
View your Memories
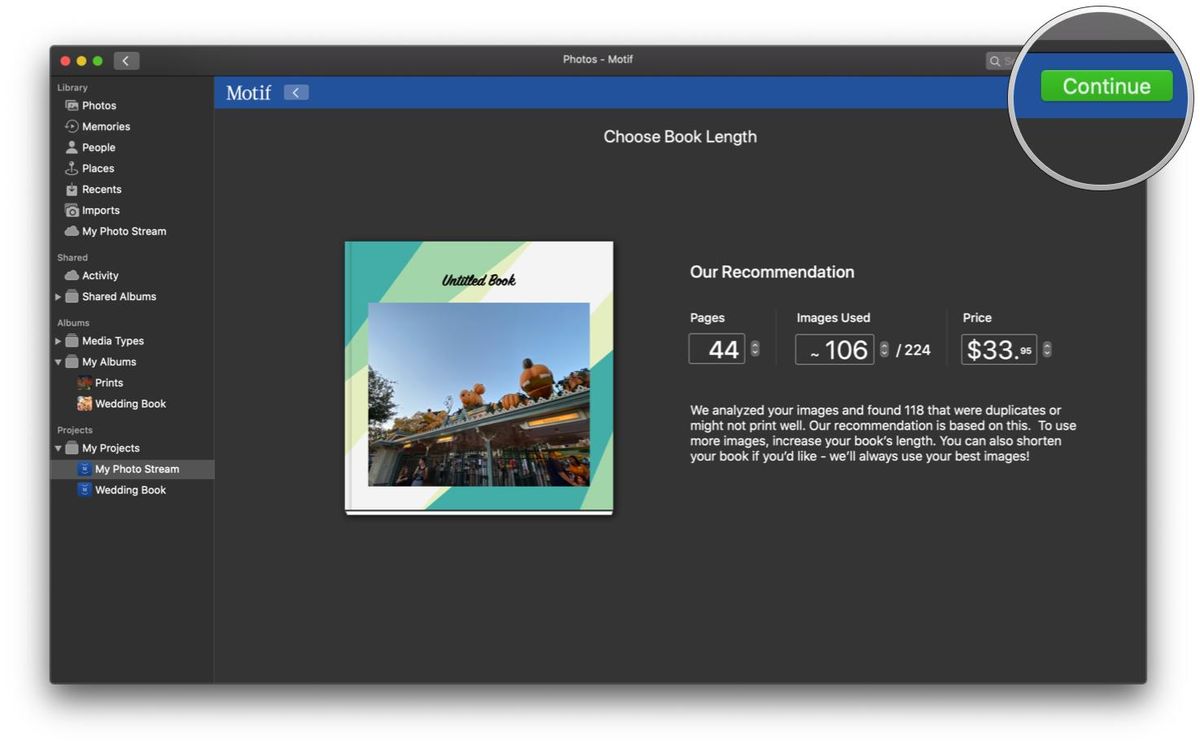pos(104,126)
